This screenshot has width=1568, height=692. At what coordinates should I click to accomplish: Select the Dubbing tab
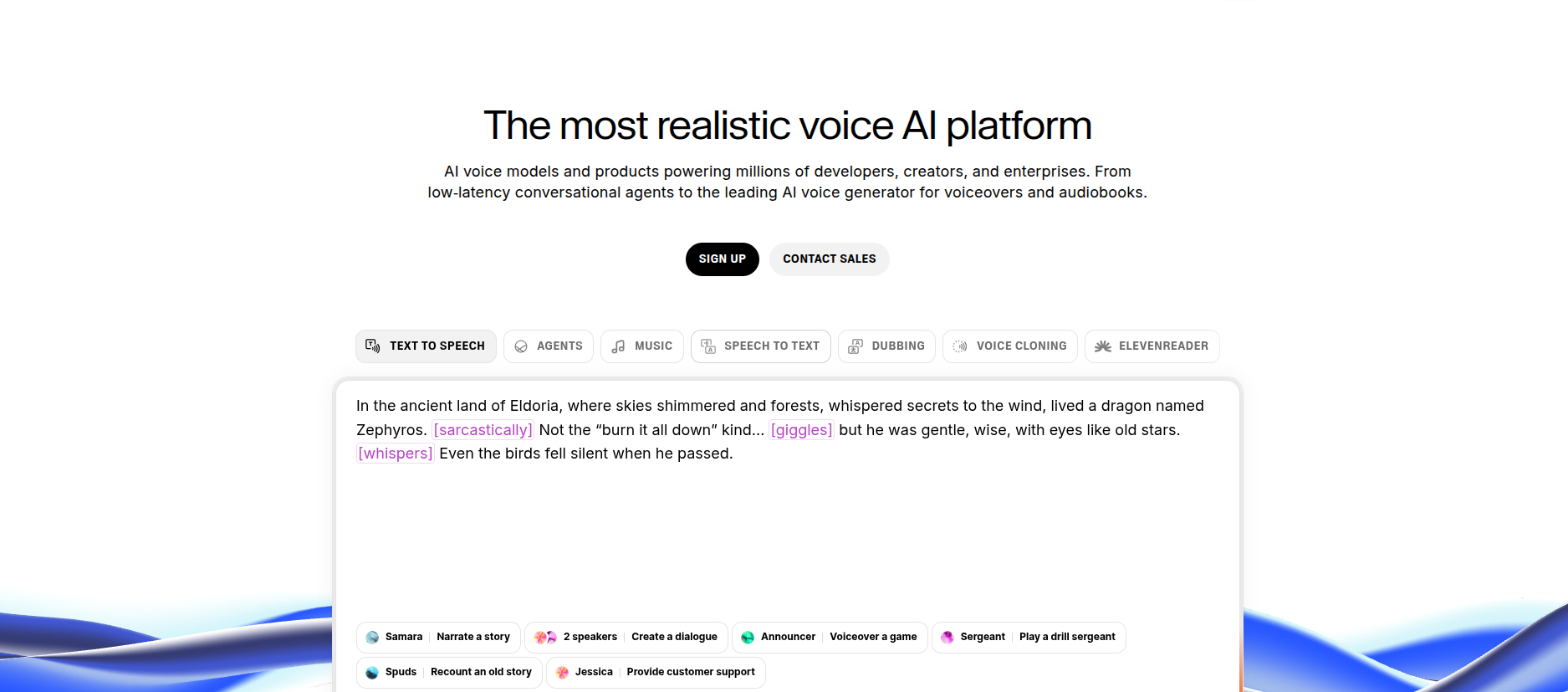(x=886, y=346)
